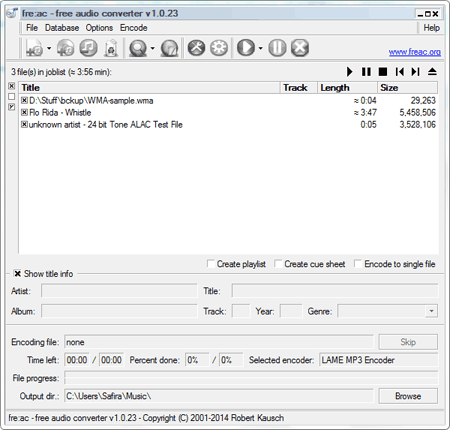This screenshot has height=430, width=450.
Task: Click the add audio files toolbar icon
Action: tap(34, 48)
